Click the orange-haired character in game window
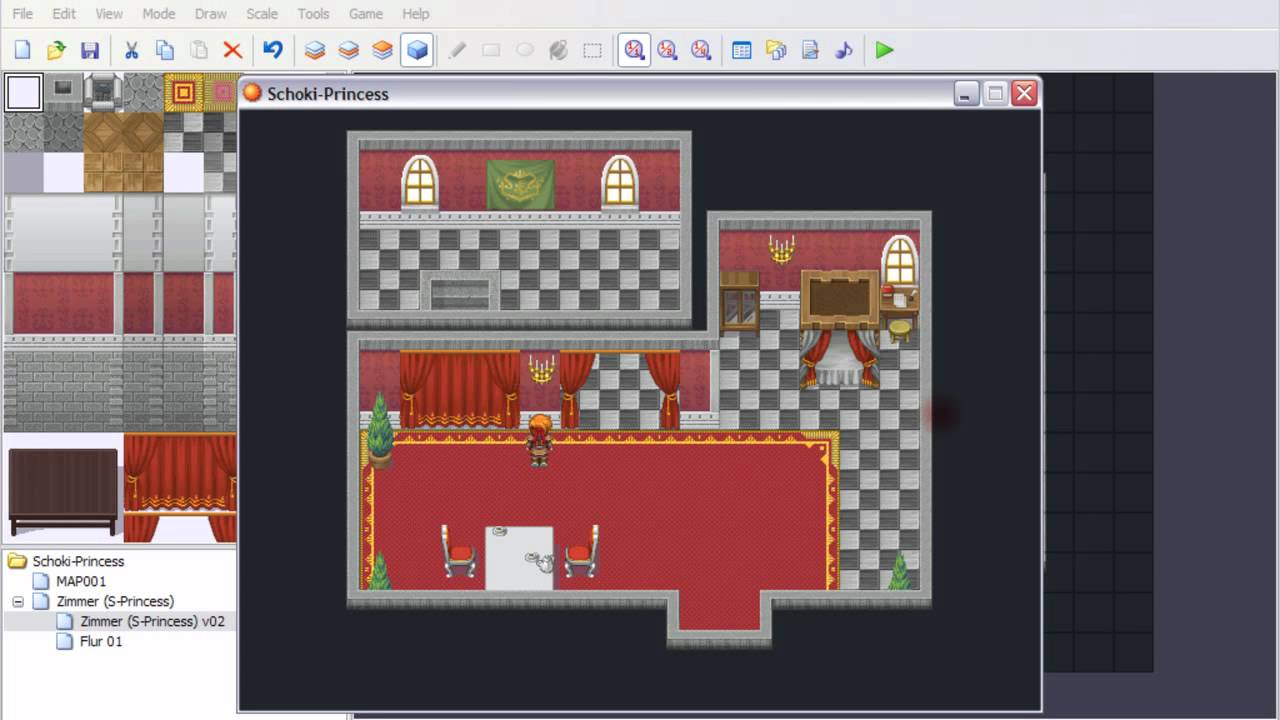Viewport: 1280px width, 720px height. 540,440
